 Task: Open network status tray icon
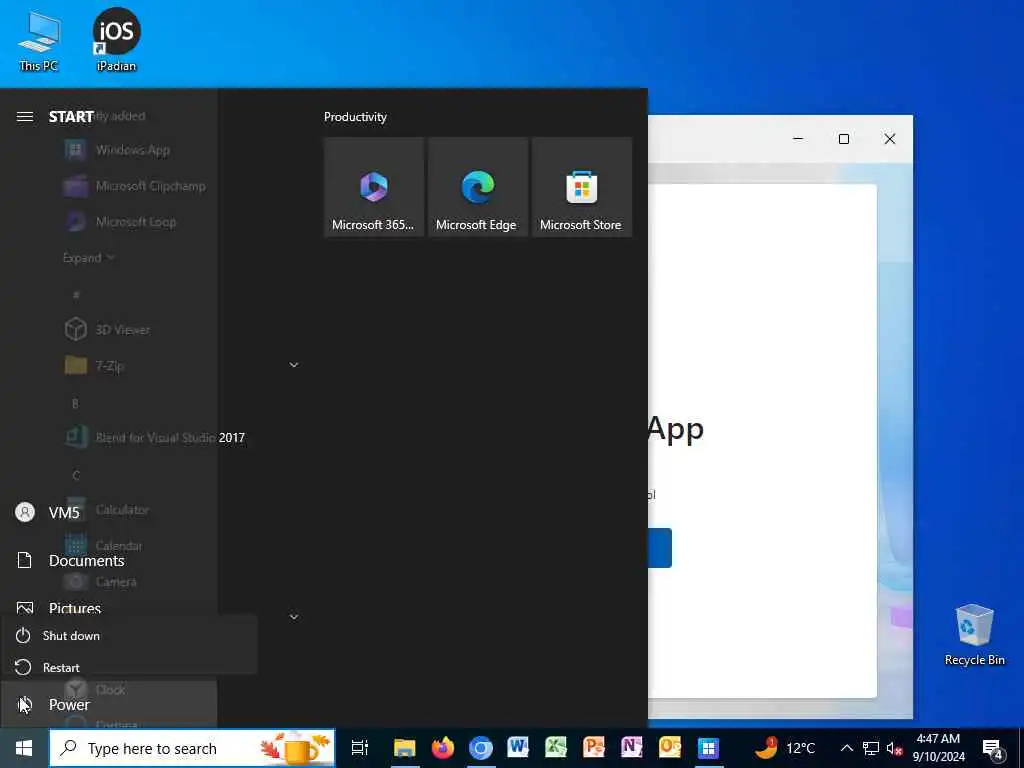pos(871,748)
